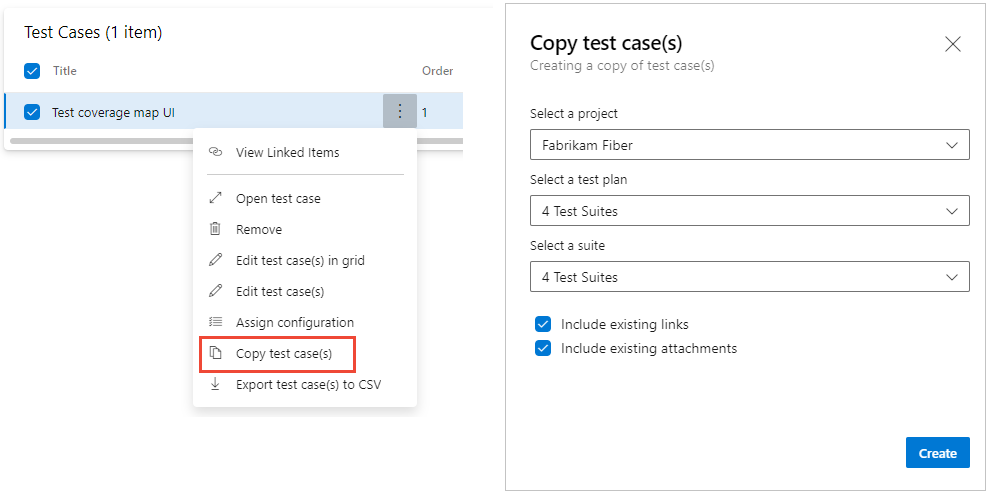Uncheck the Test coverage map UI checkbox

(x=32, y=112)
